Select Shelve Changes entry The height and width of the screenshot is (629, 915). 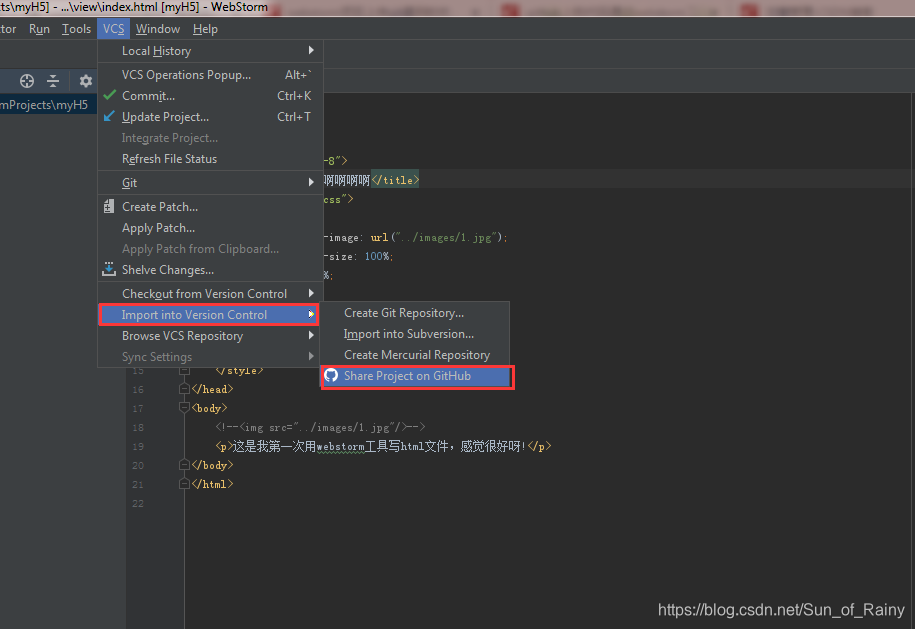pos(210,270)
